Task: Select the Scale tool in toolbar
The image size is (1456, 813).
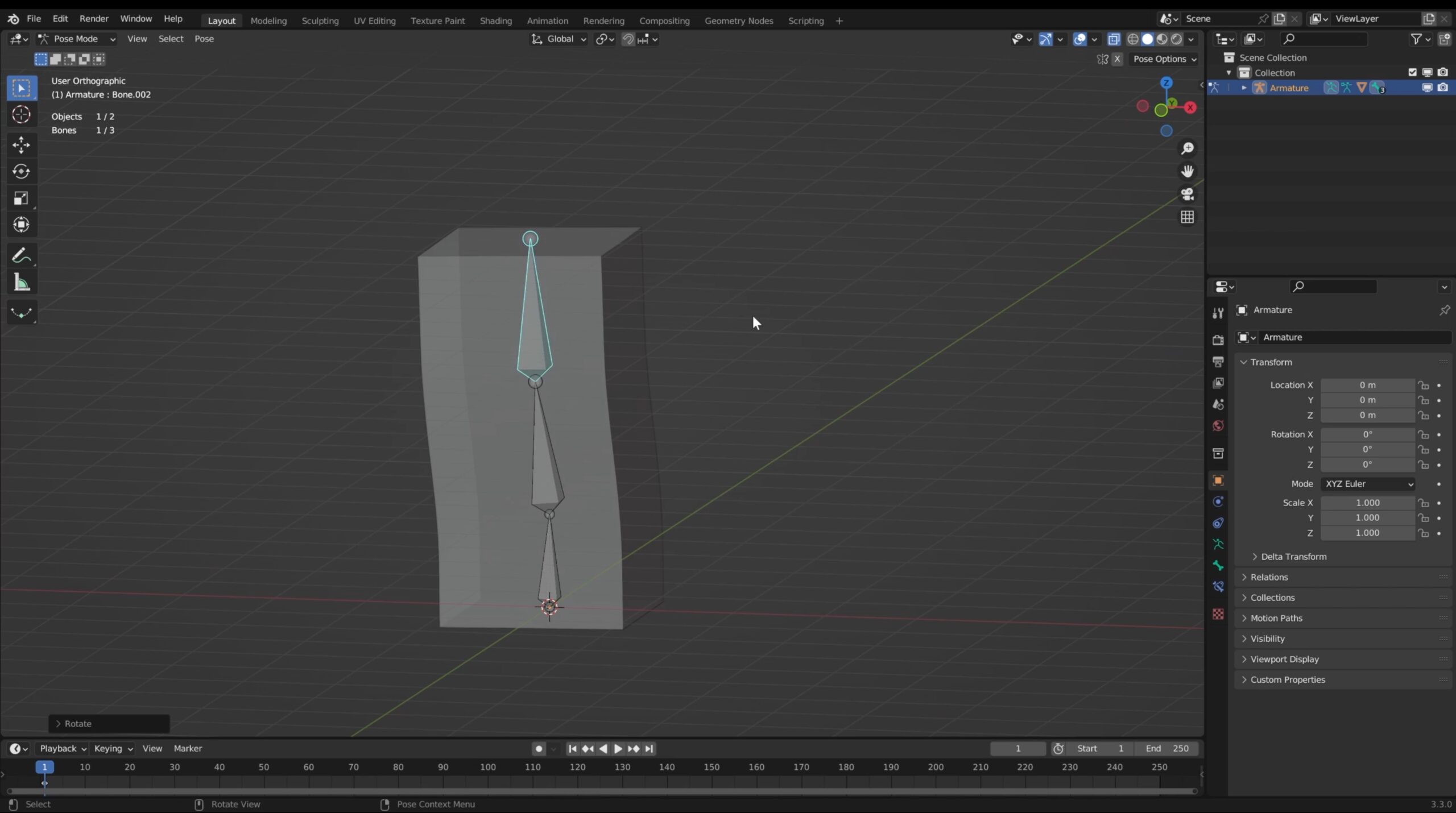Action: [x=21, y=198]
